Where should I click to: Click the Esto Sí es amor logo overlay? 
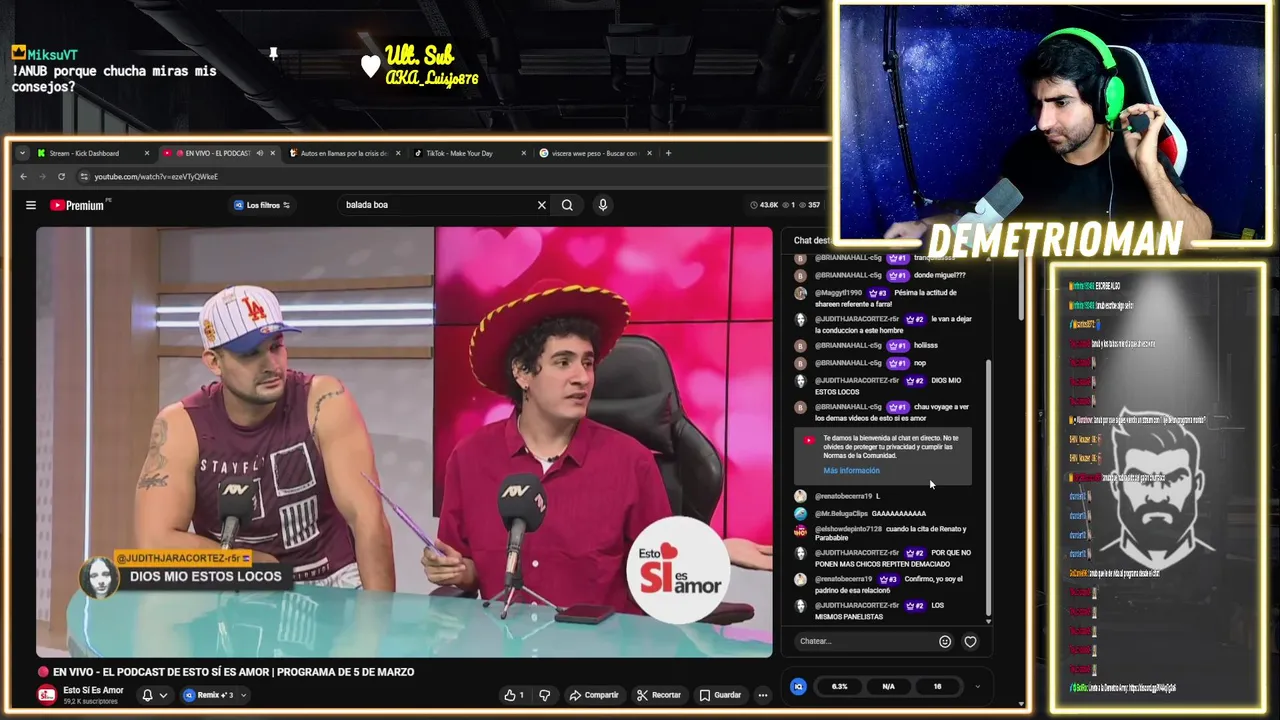[678, 570]
